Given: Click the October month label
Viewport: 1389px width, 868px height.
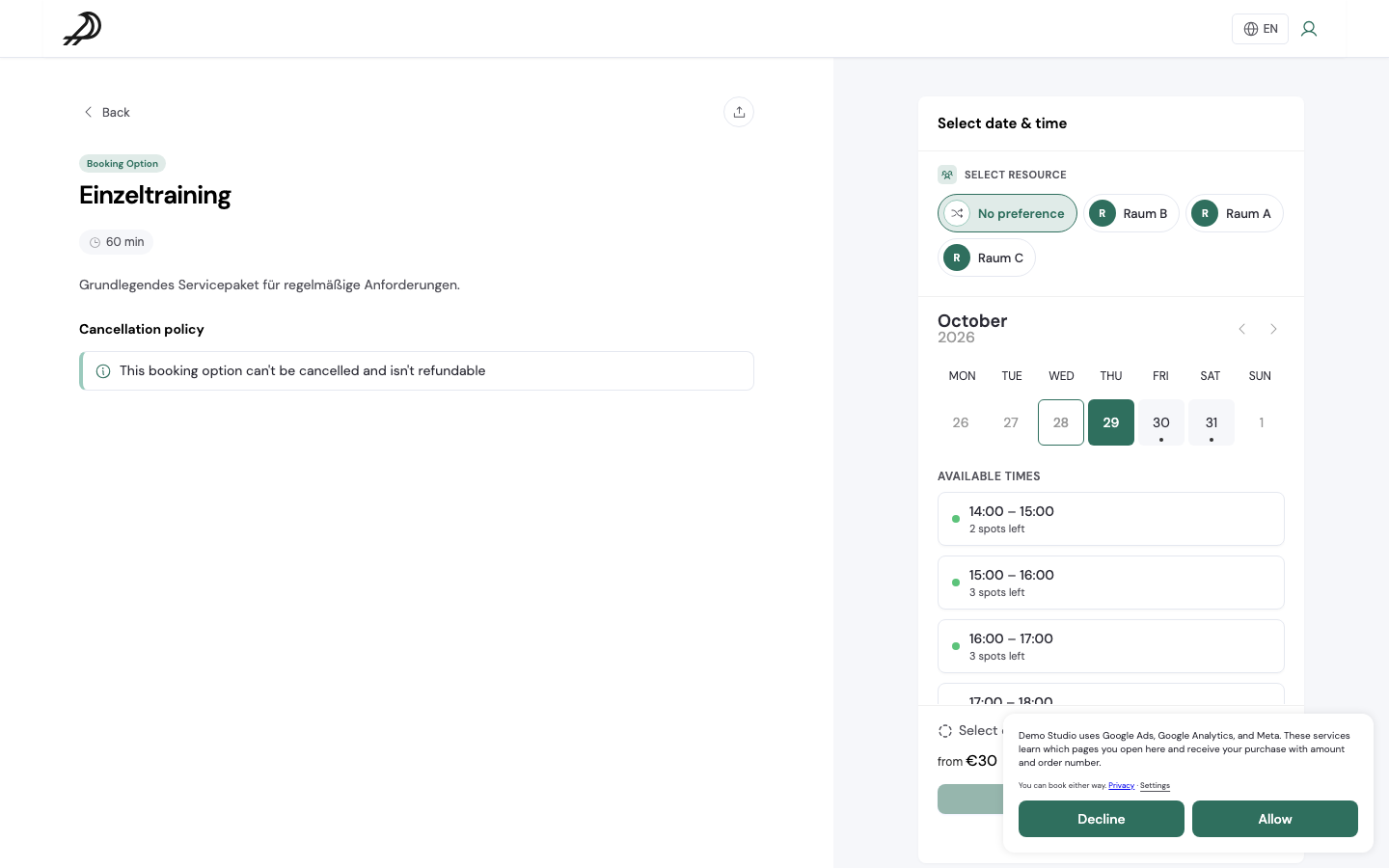Looking at the screenshot, I should point(972,321).
